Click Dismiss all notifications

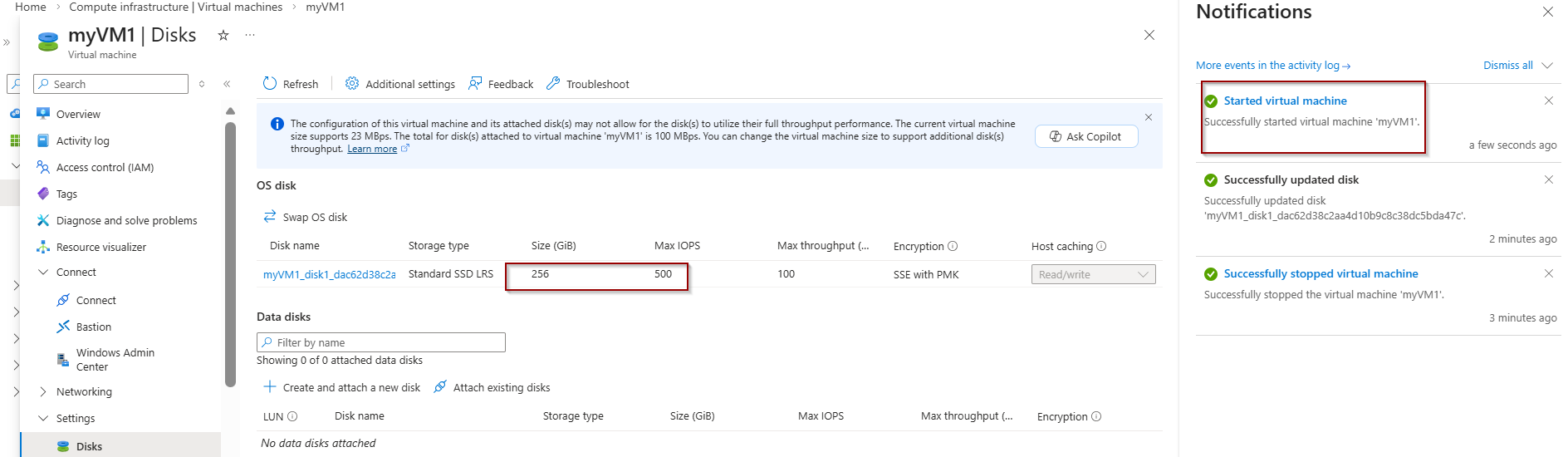pyautogui.click(x=1507, y=65)
